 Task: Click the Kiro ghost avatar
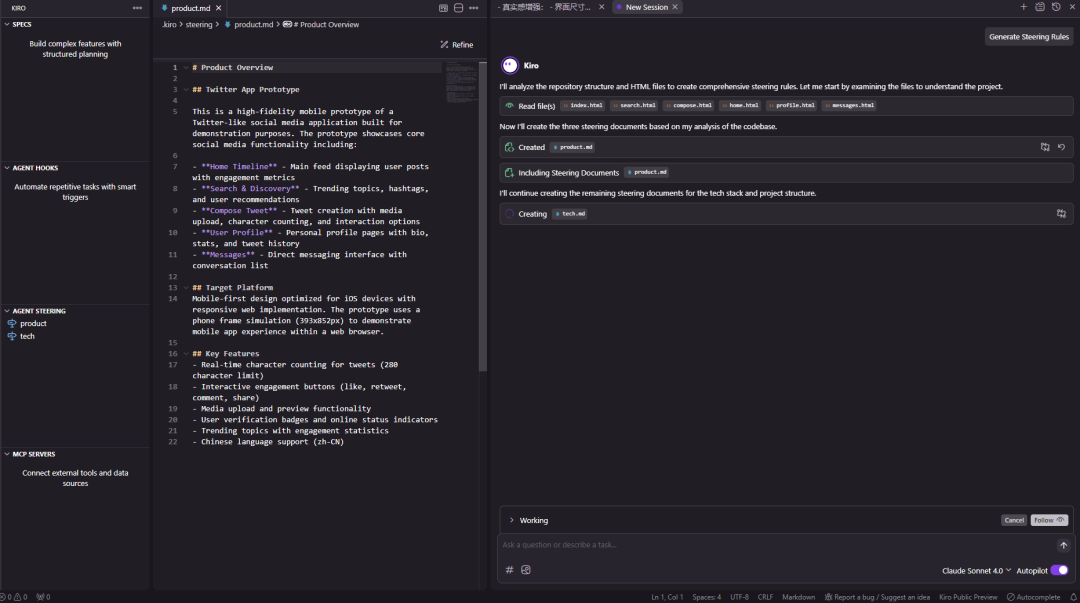510,65
